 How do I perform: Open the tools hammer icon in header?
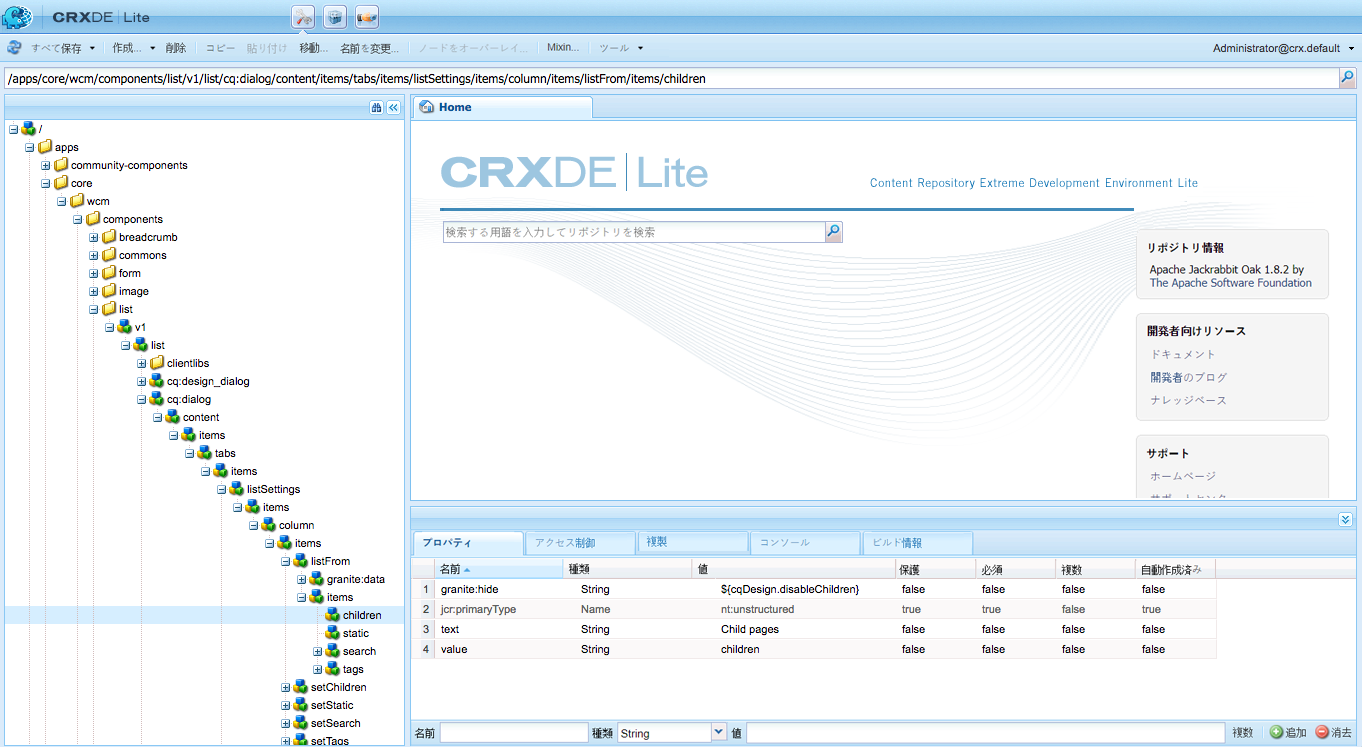(x=303, y=17)
